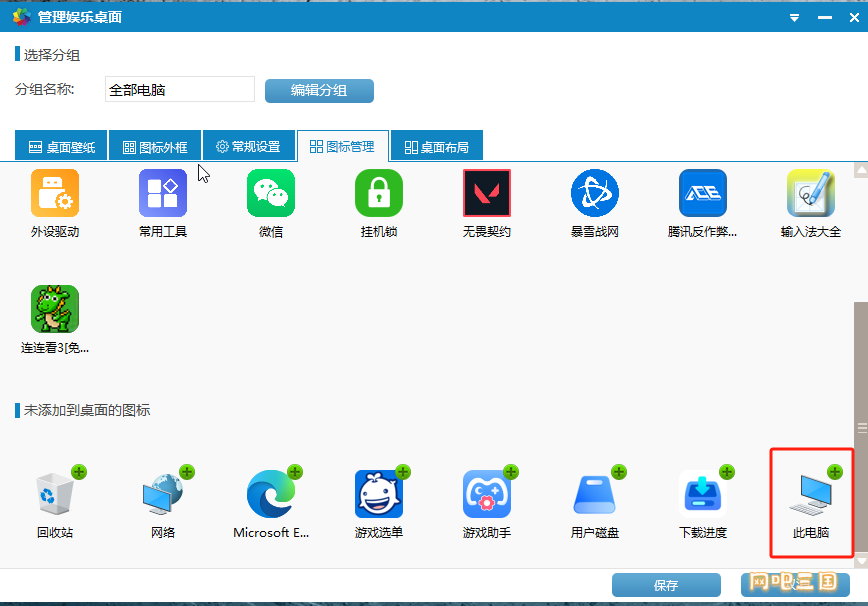Click the 编辑分组 button
This screenshot has width=868, height=606.
319,91
